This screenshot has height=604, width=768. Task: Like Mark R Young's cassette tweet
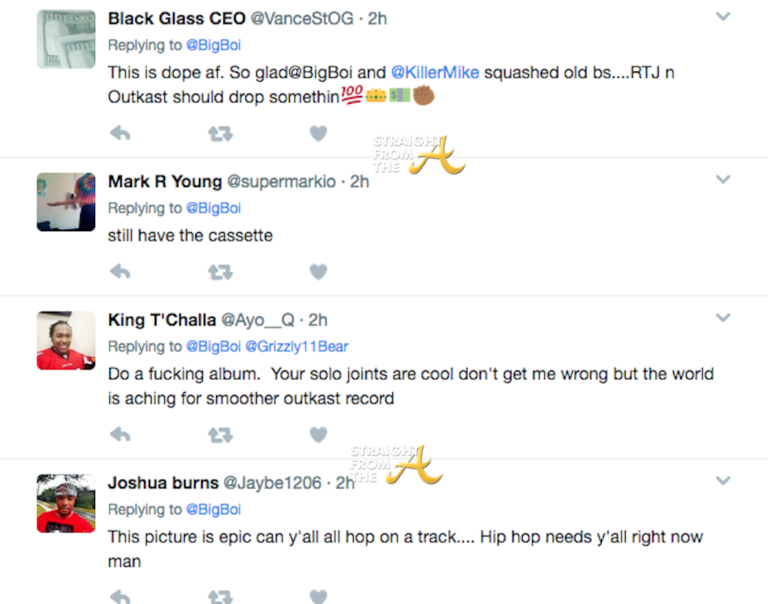(x=318, y=271)
